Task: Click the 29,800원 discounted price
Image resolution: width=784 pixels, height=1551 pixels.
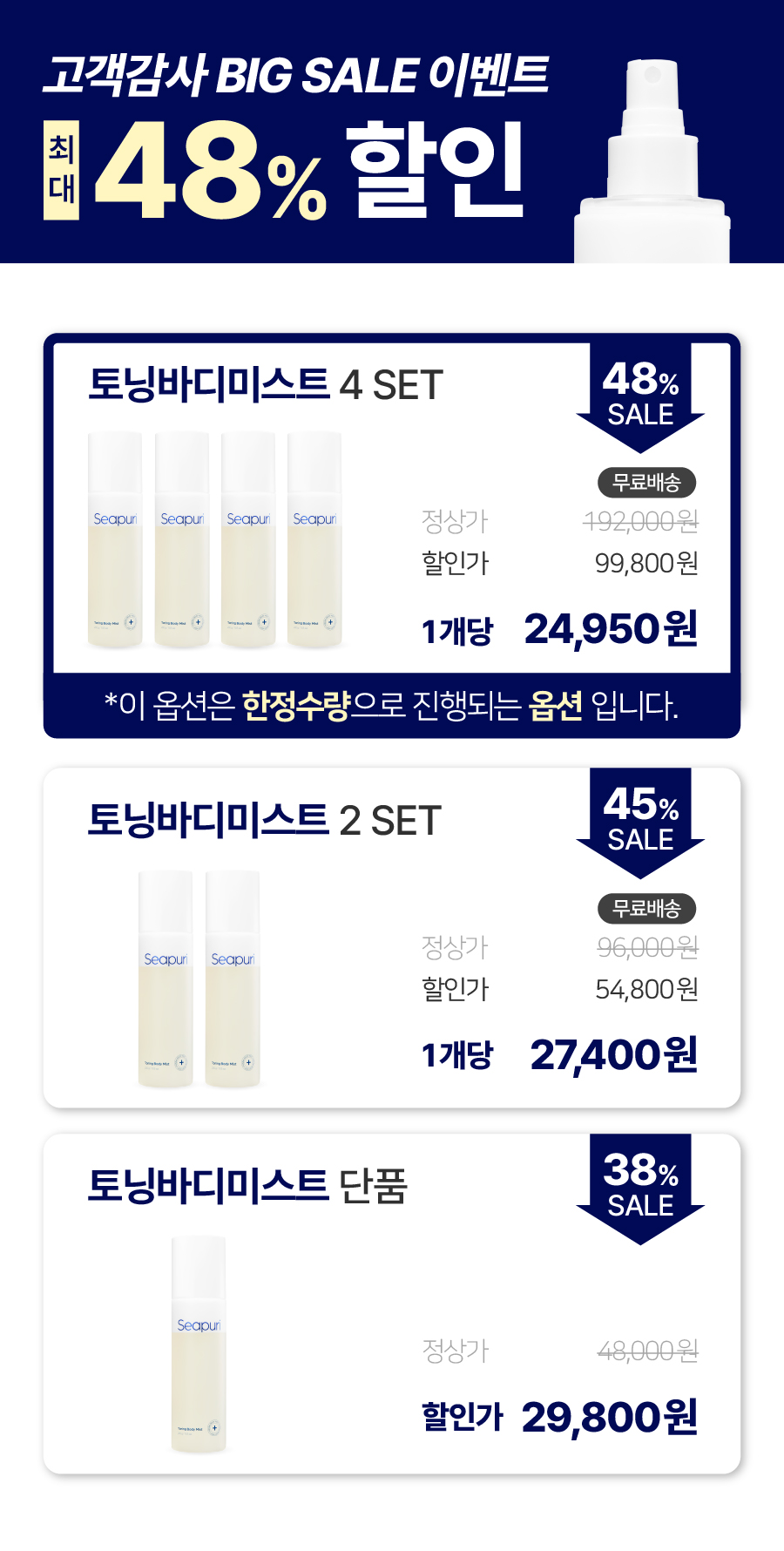Action: tap(610, 1417)
